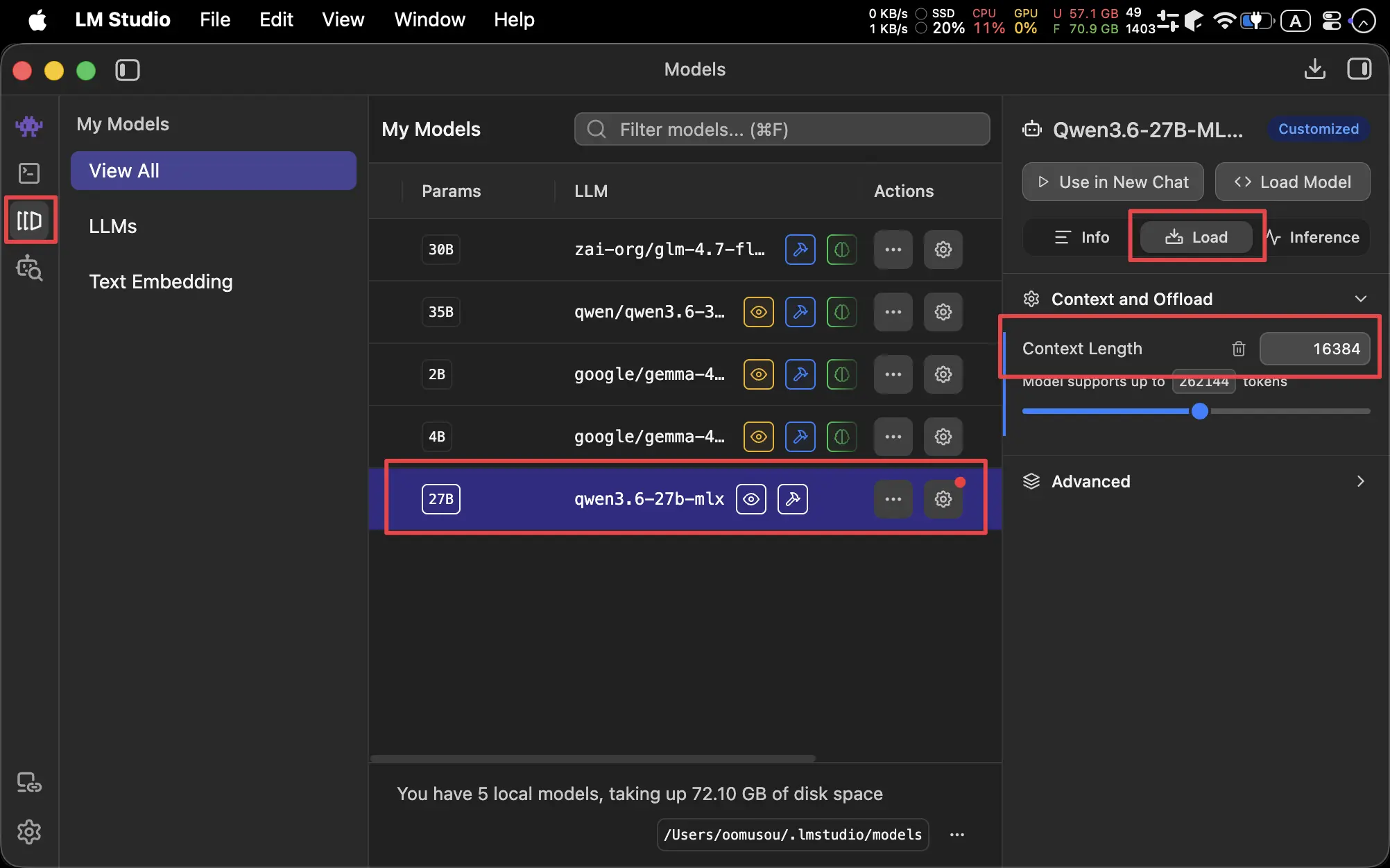Click the vision eye badge on the 4B row
Screen dimensions: 1390x868
point(758,437)
